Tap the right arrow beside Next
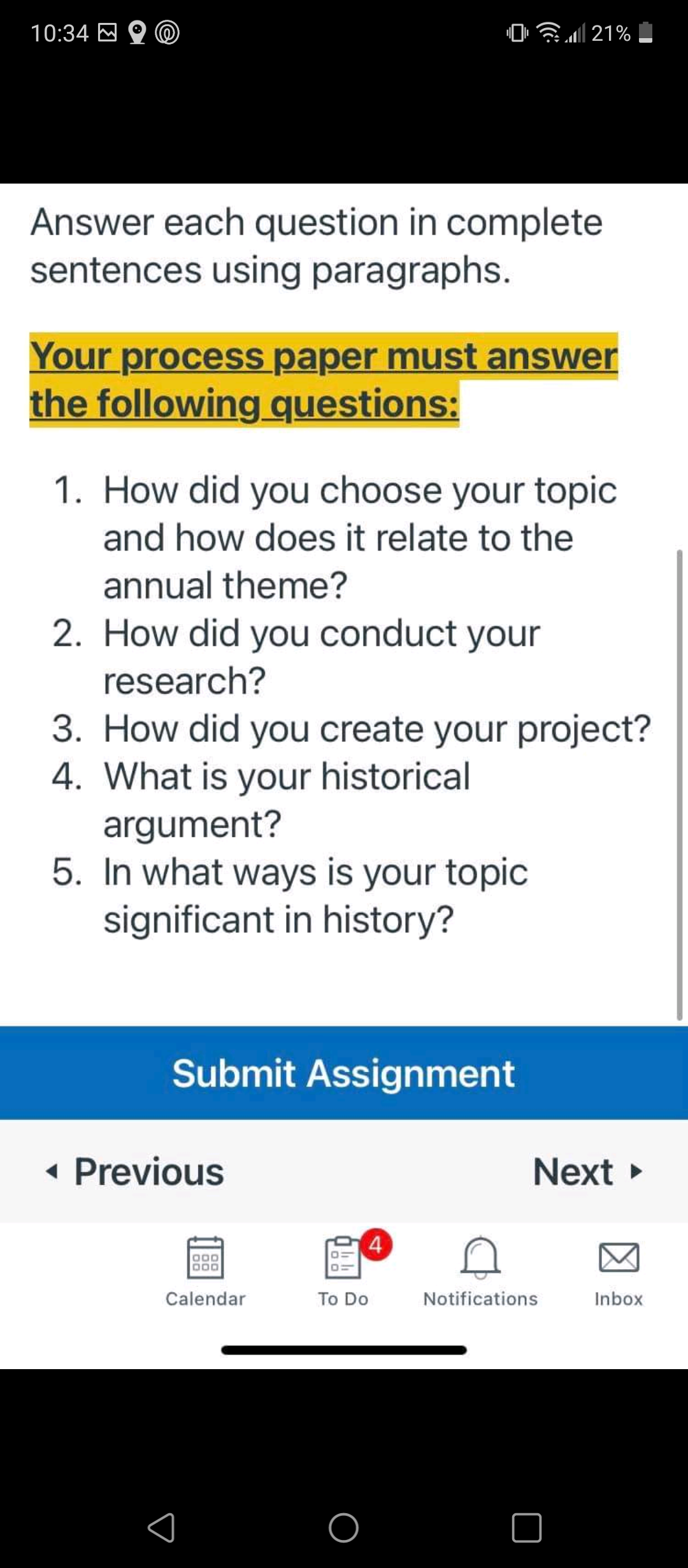Viewport: 688px width, 1568px height. 636,1172
